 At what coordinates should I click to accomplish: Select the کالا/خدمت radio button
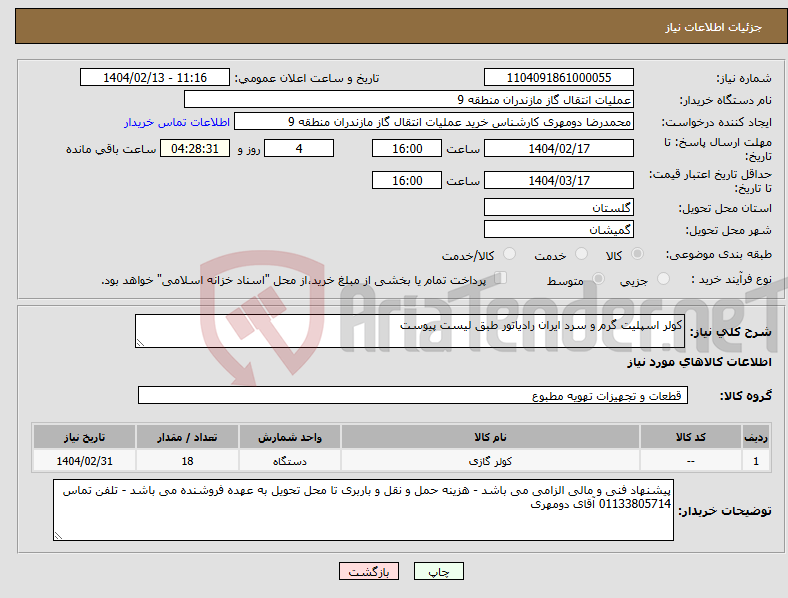coord(509,254)
